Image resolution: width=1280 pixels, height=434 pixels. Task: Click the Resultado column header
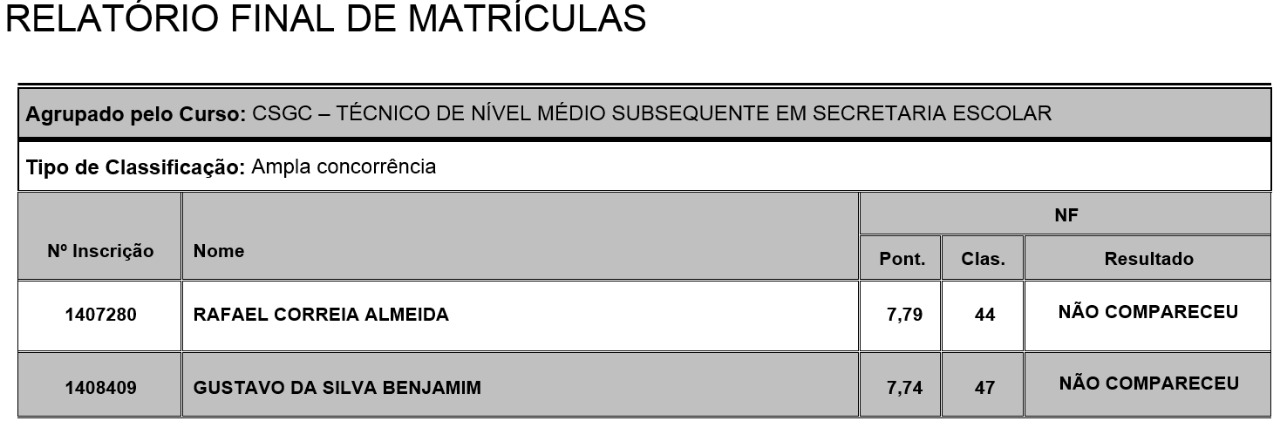point(1146,257)
